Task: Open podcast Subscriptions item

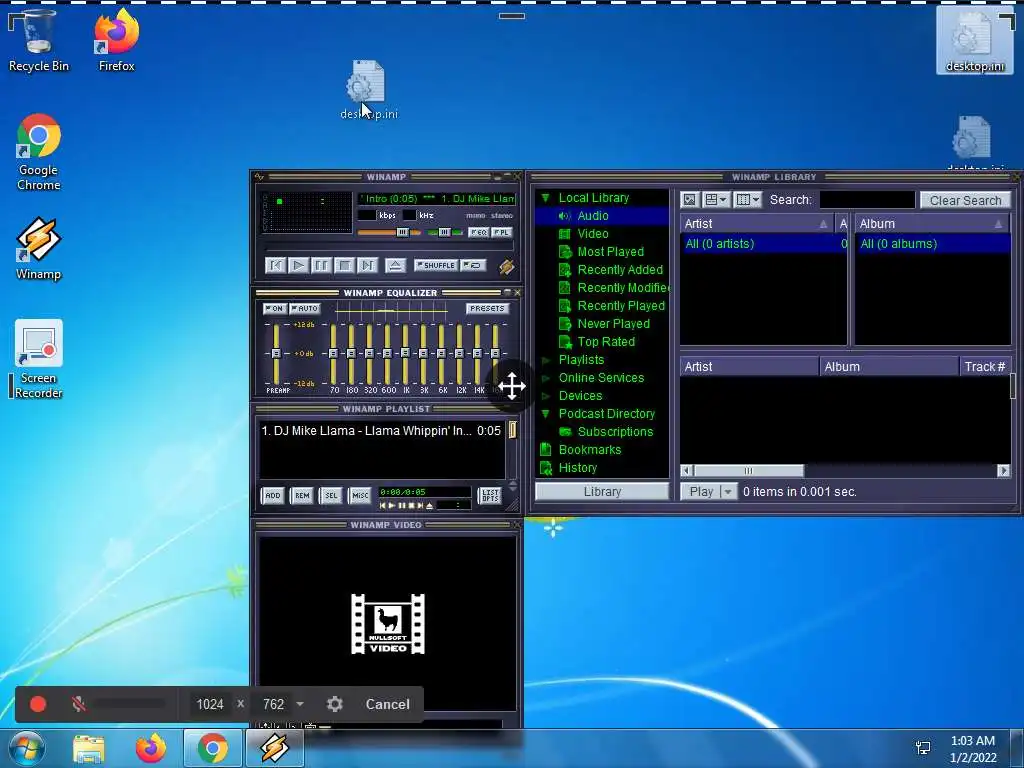Action: pos(615,432)
